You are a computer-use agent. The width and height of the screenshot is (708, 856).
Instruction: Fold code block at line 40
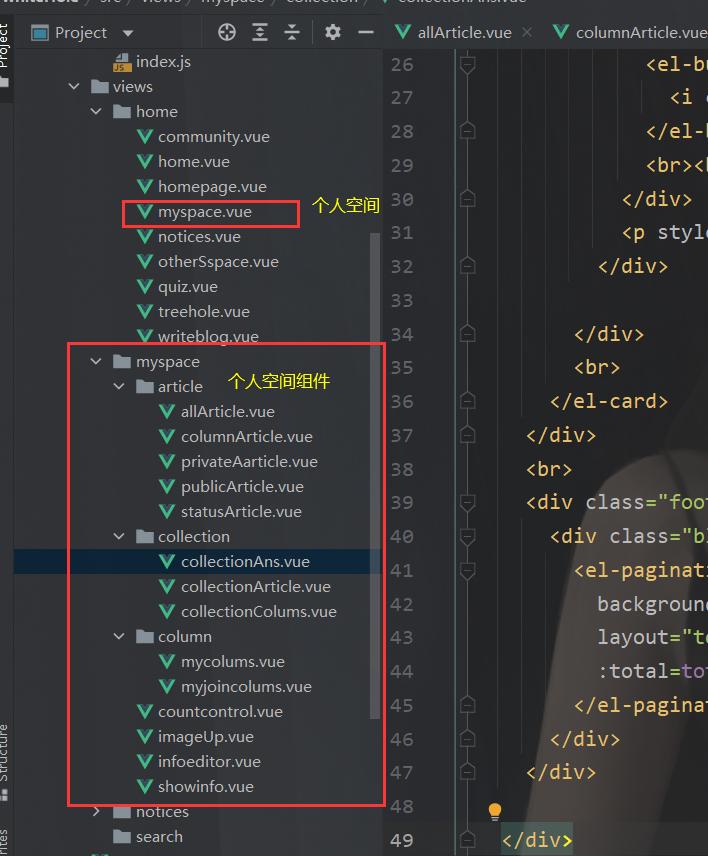click(x=467, y=537)
